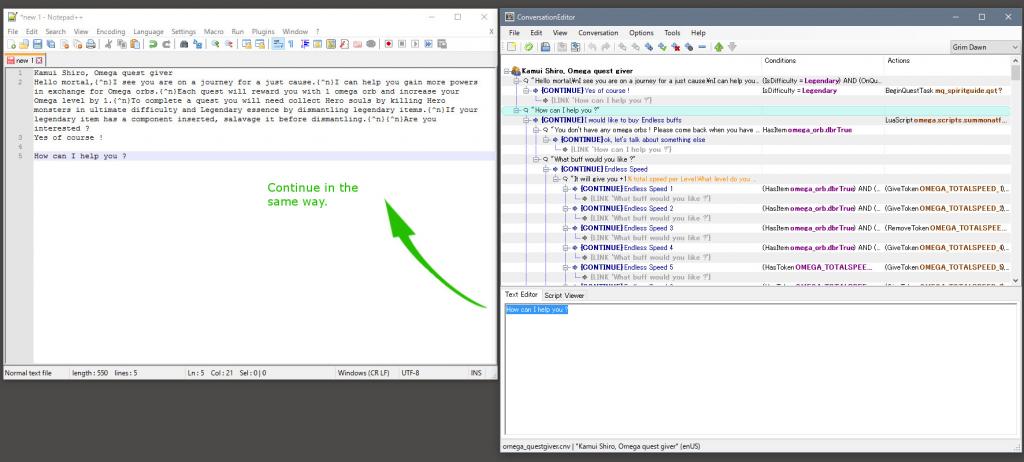This screenshot has width=1024, height=462.
Task: Click Notepad++ Find binoculars icon
Action: [x=184, y=44]
